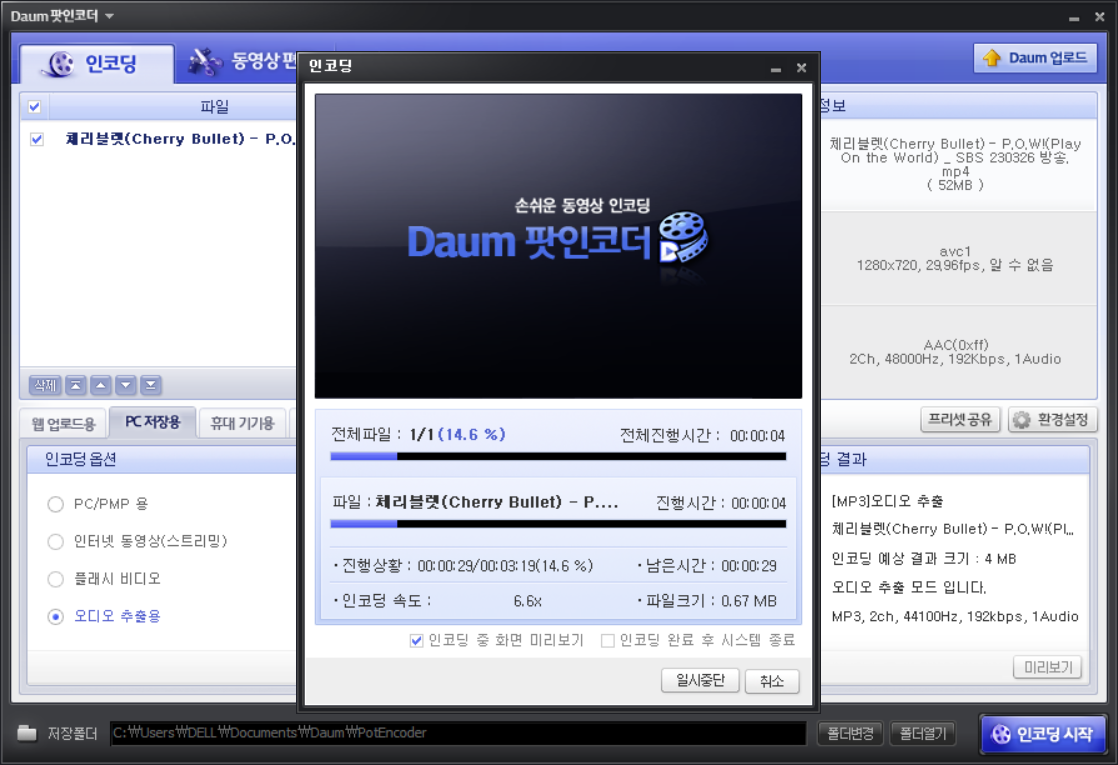Click the current file progress bar

pyautogui.click(x=558, y=524)
